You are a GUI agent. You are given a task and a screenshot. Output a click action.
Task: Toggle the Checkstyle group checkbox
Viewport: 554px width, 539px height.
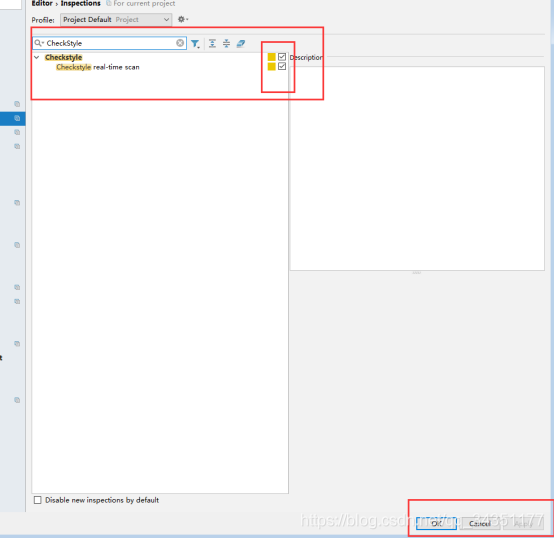point(282,57)
